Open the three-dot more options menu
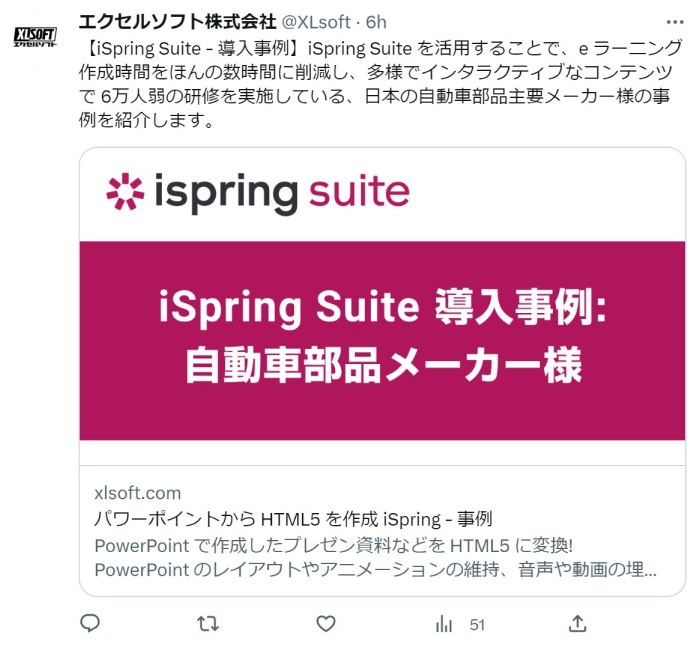The width and height of the screenshot is (700, 658). point(675,22)
